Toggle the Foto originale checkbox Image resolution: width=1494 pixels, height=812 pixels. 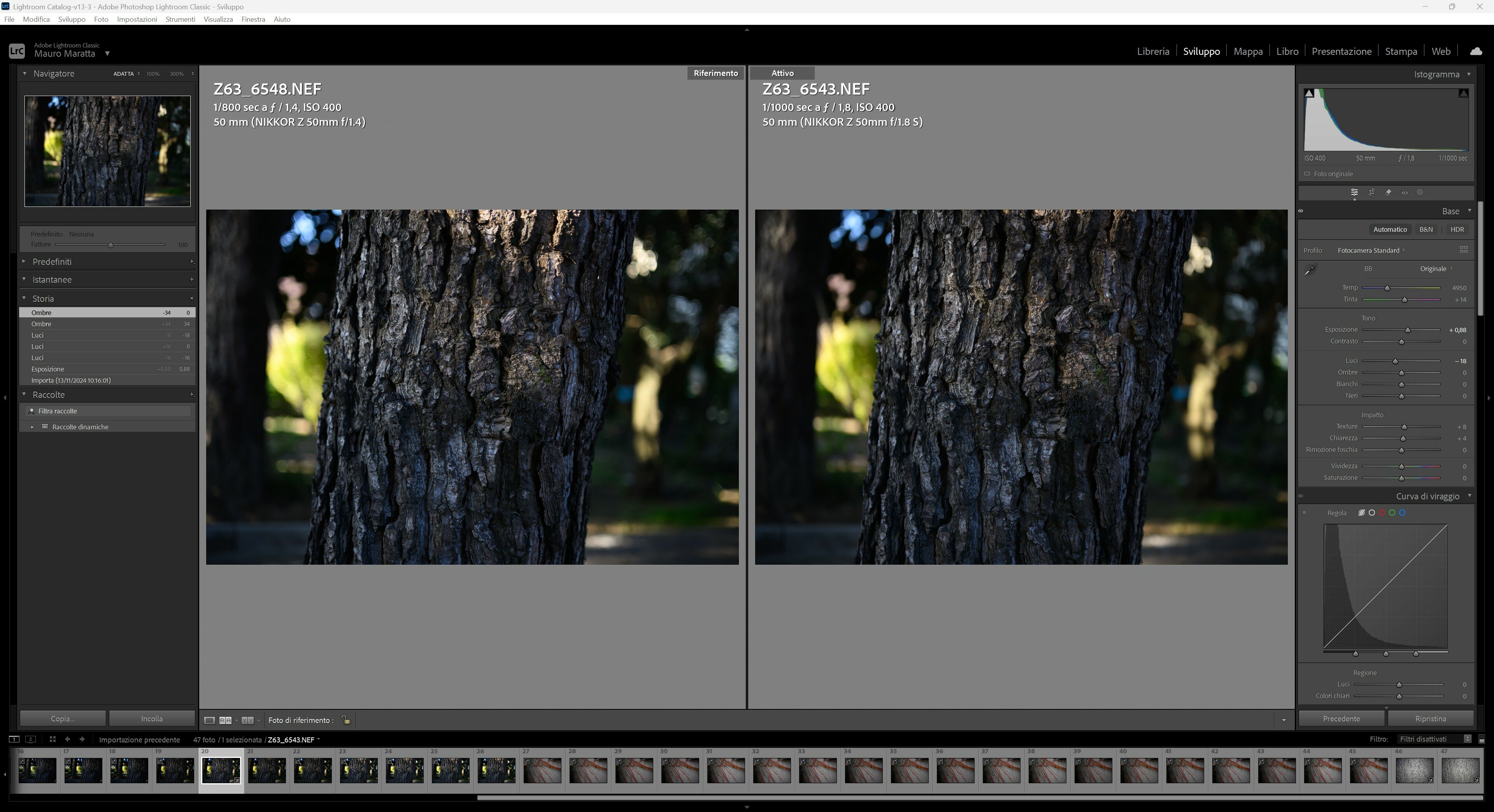(1307, 174)
